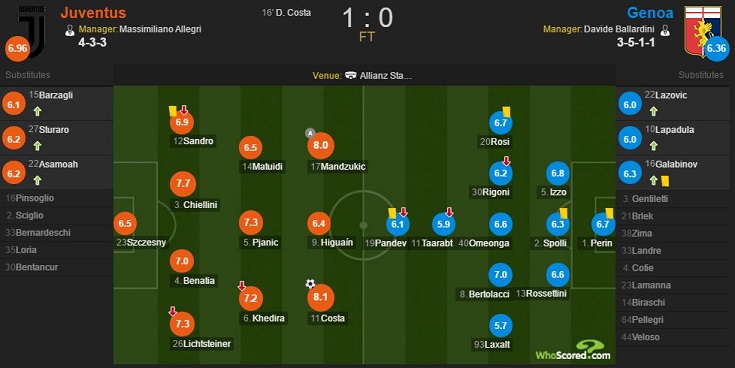The width and height of the screenshot is (735, 368).
Task: Click the green sub-on arrow under Barzagli
Action: point(38,111)
